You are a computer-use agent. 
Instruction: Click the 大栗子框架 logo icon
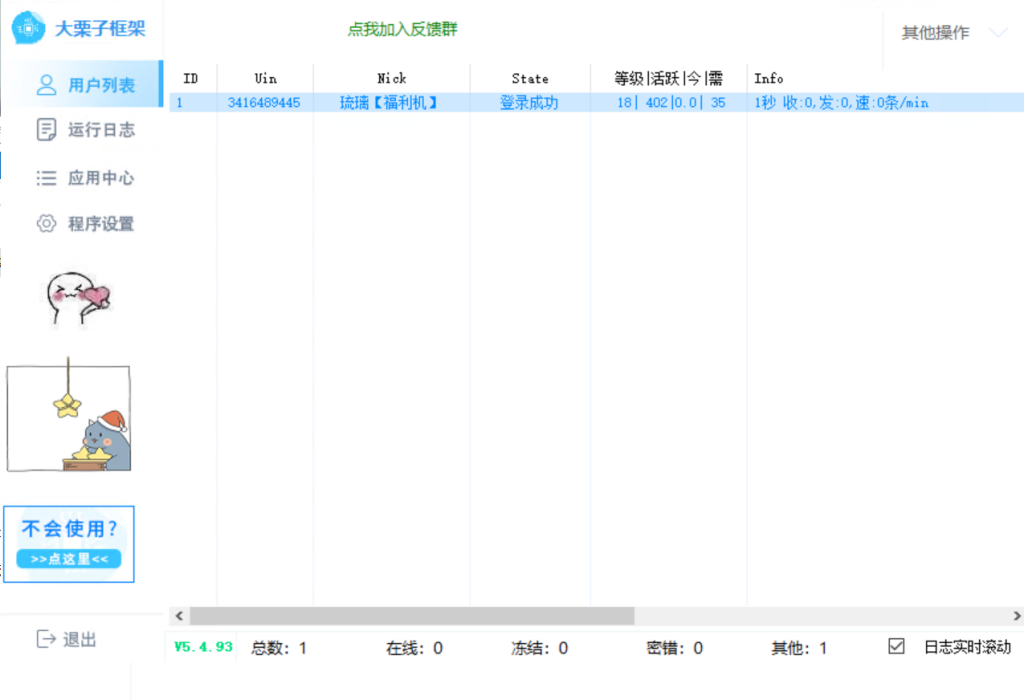coord(27,28)
